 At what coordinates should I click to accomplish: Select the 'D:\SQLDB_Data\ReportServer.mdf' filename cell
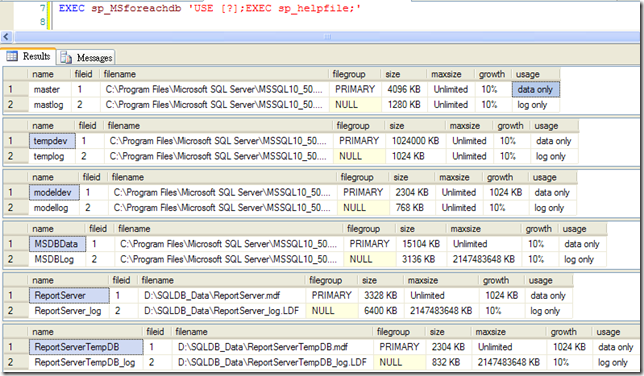click(x=222, y=295)
